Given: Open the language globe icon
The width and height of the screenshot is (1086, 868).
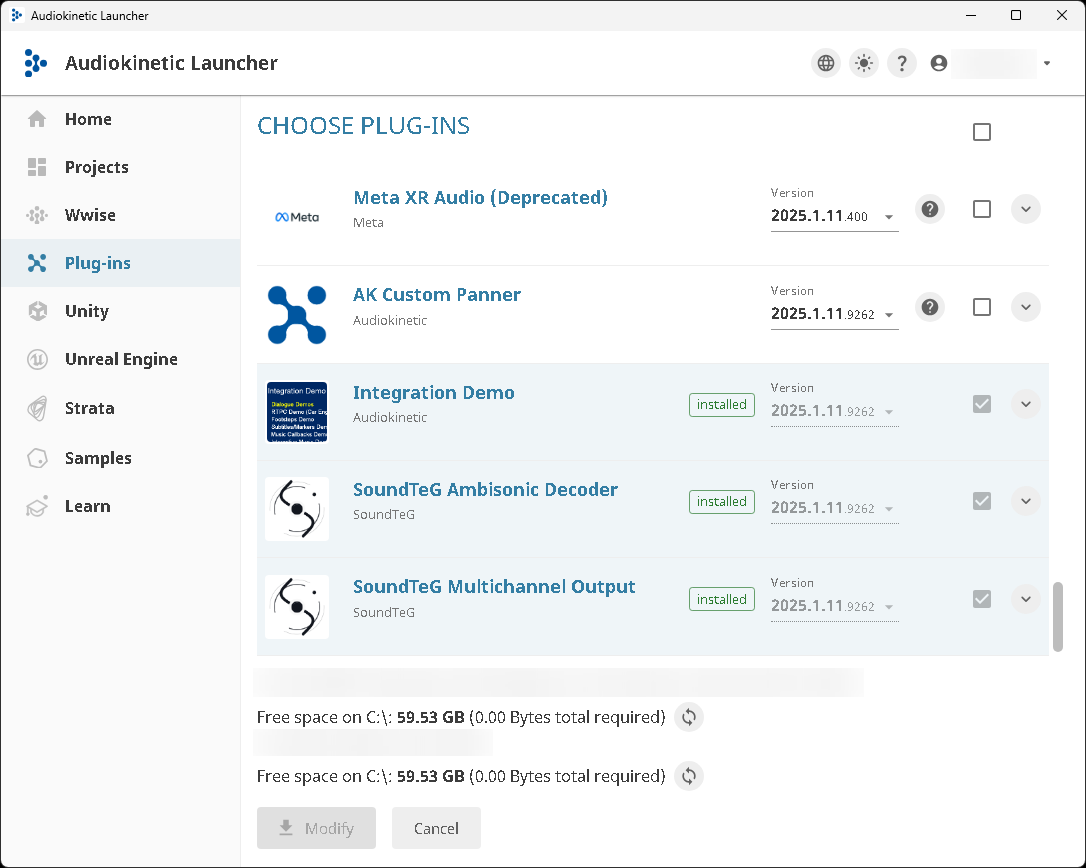Looking at the screenshot, I should pos(826,63).
